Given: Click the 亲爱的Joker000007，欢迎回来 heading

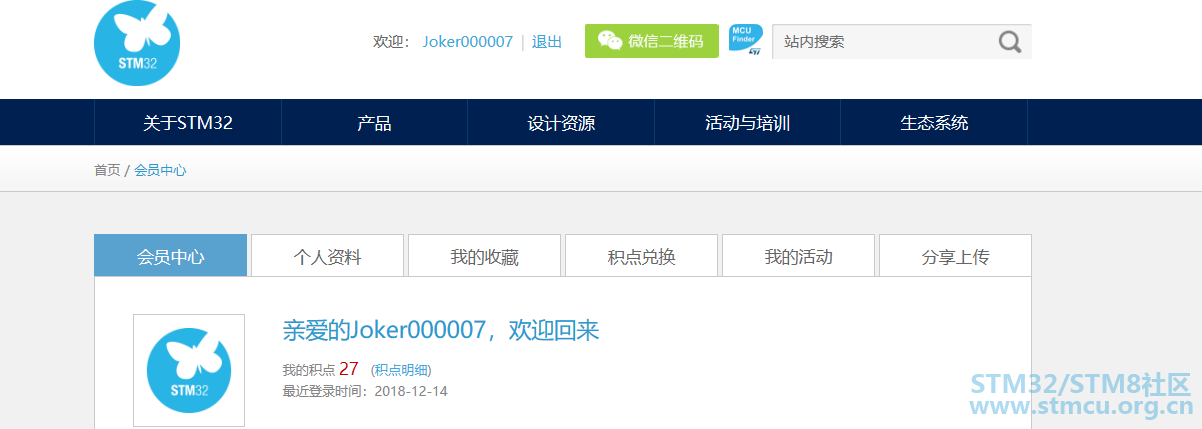Looking at the screenshot, I should click(x=441, y=330).
